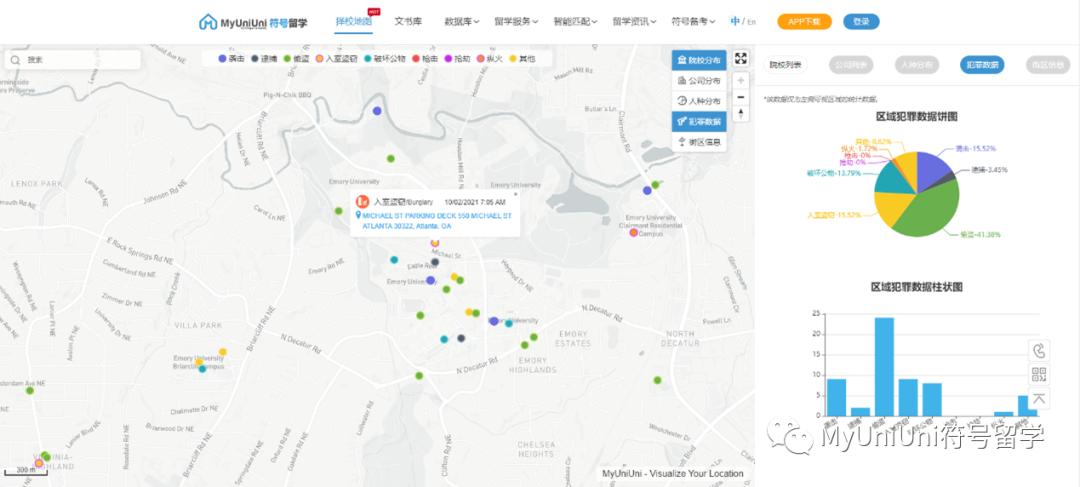Open the QR code floating icon
Screen dimensions: 1080x487
click(x=1039, y=375)
